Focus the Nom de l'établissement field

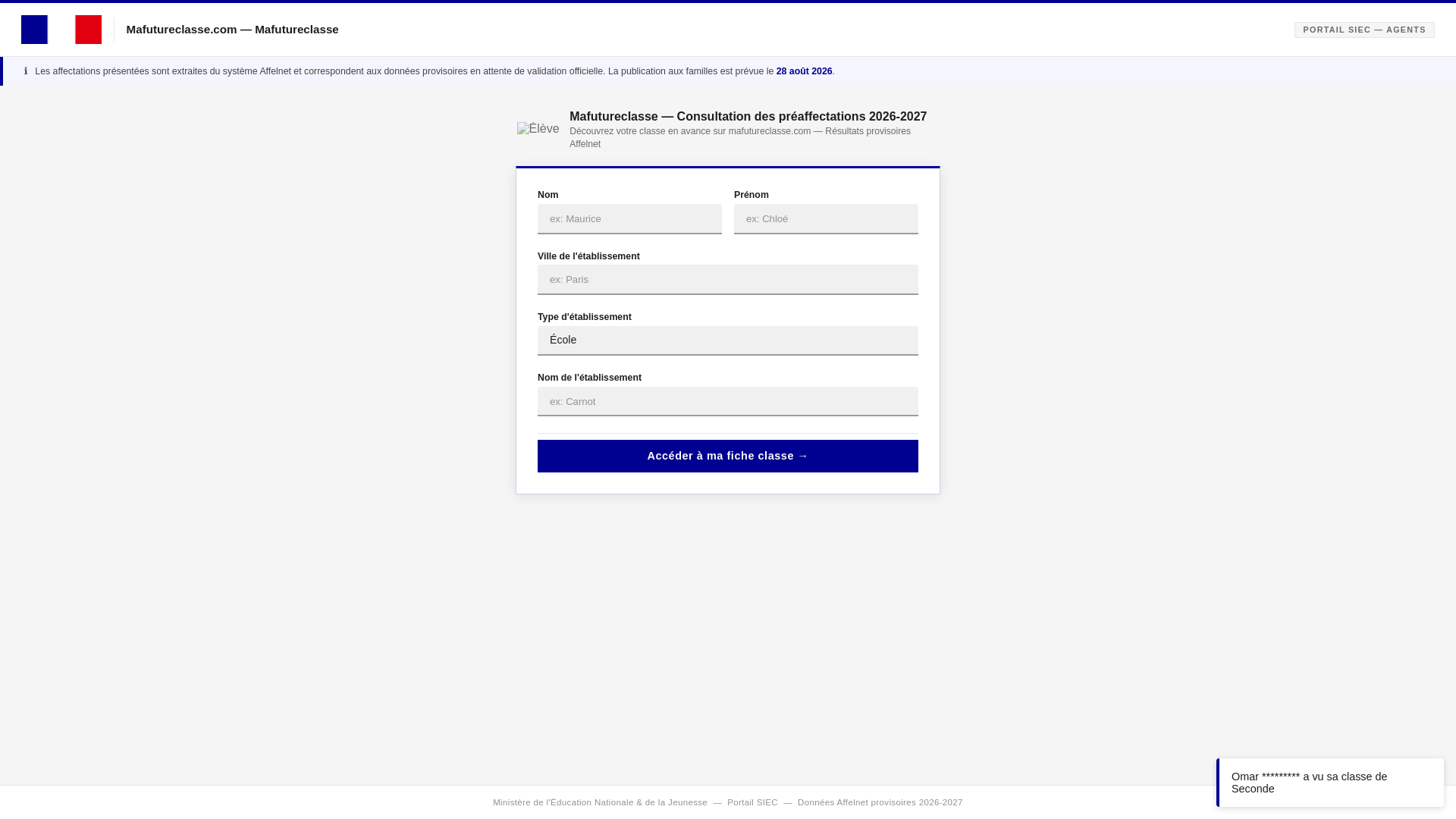click(728, 401)
